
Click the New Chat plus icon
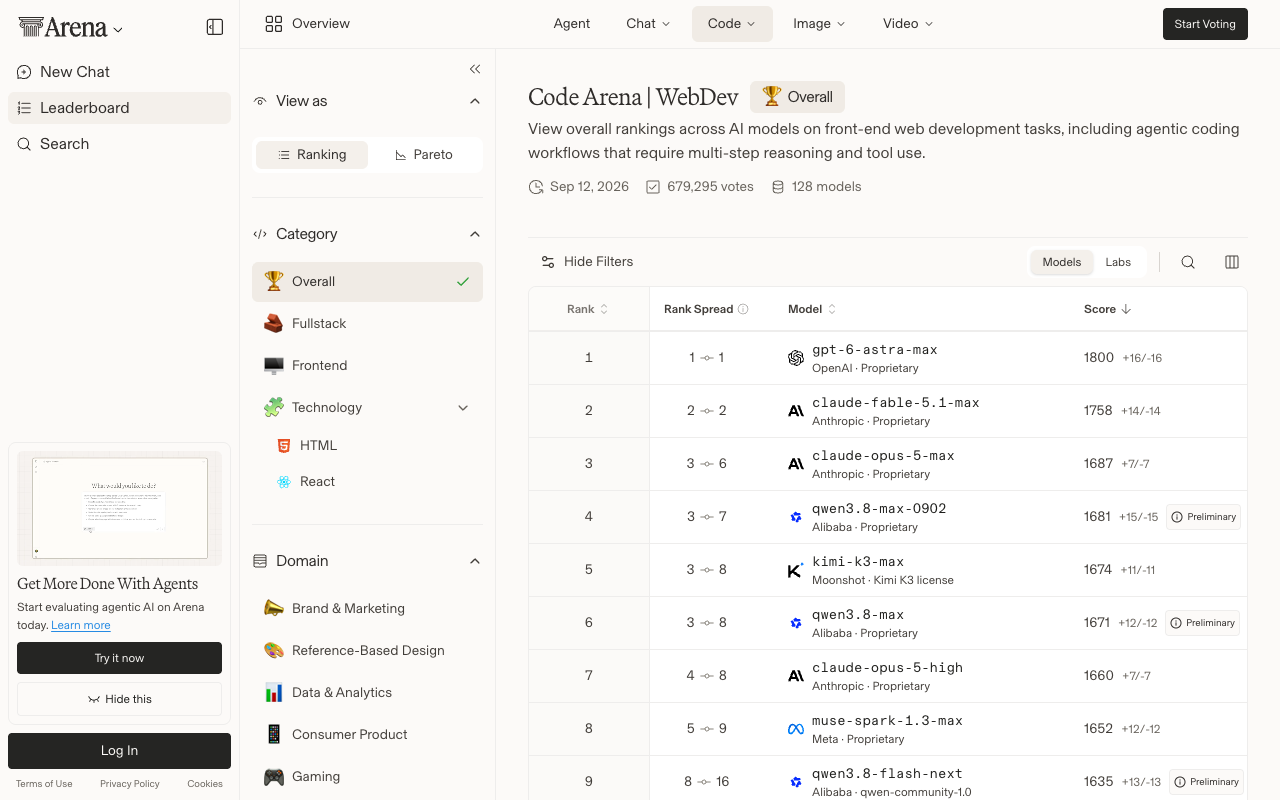coord(24,72)
